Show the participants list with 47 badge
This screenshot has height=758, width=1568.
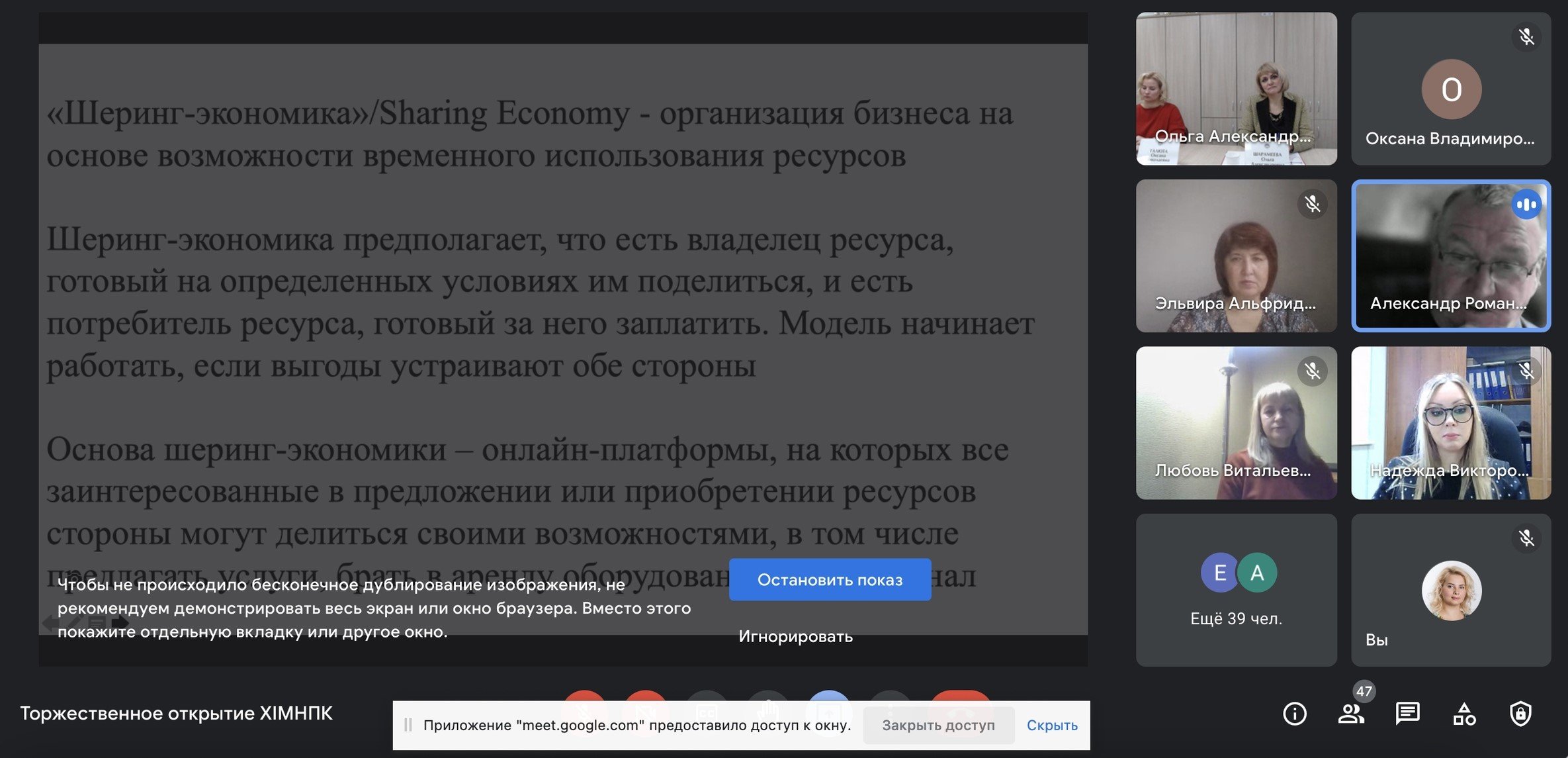point(1351,714)
